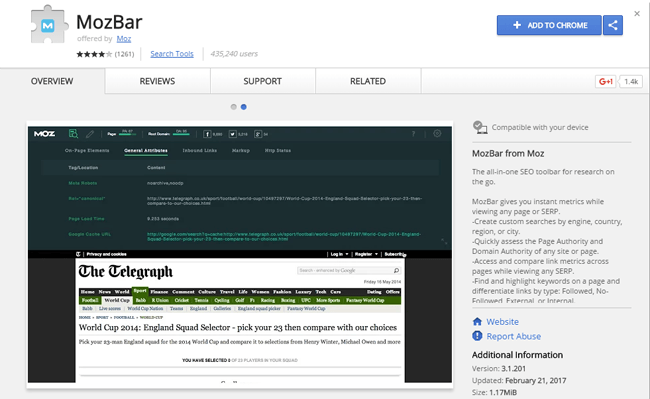650x399 pixels.
Task: Click the MOZ logo in screenshot toolbar
Action: 44,134
